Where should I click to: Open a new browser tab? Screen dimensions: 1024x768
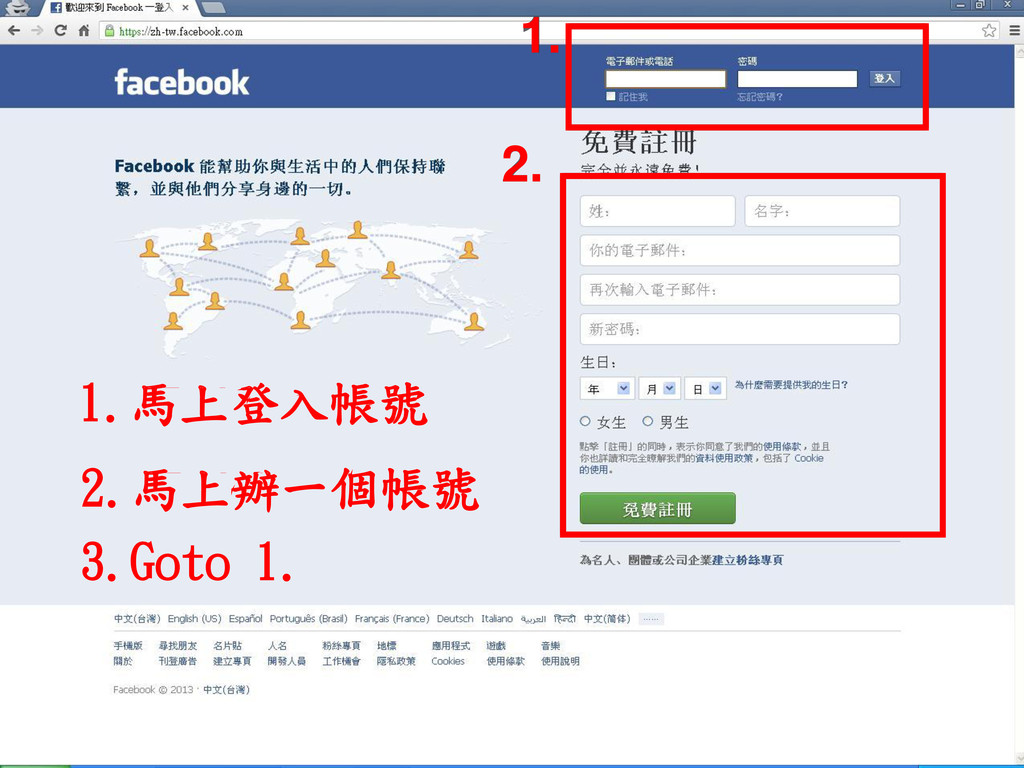tap(213, 8)
